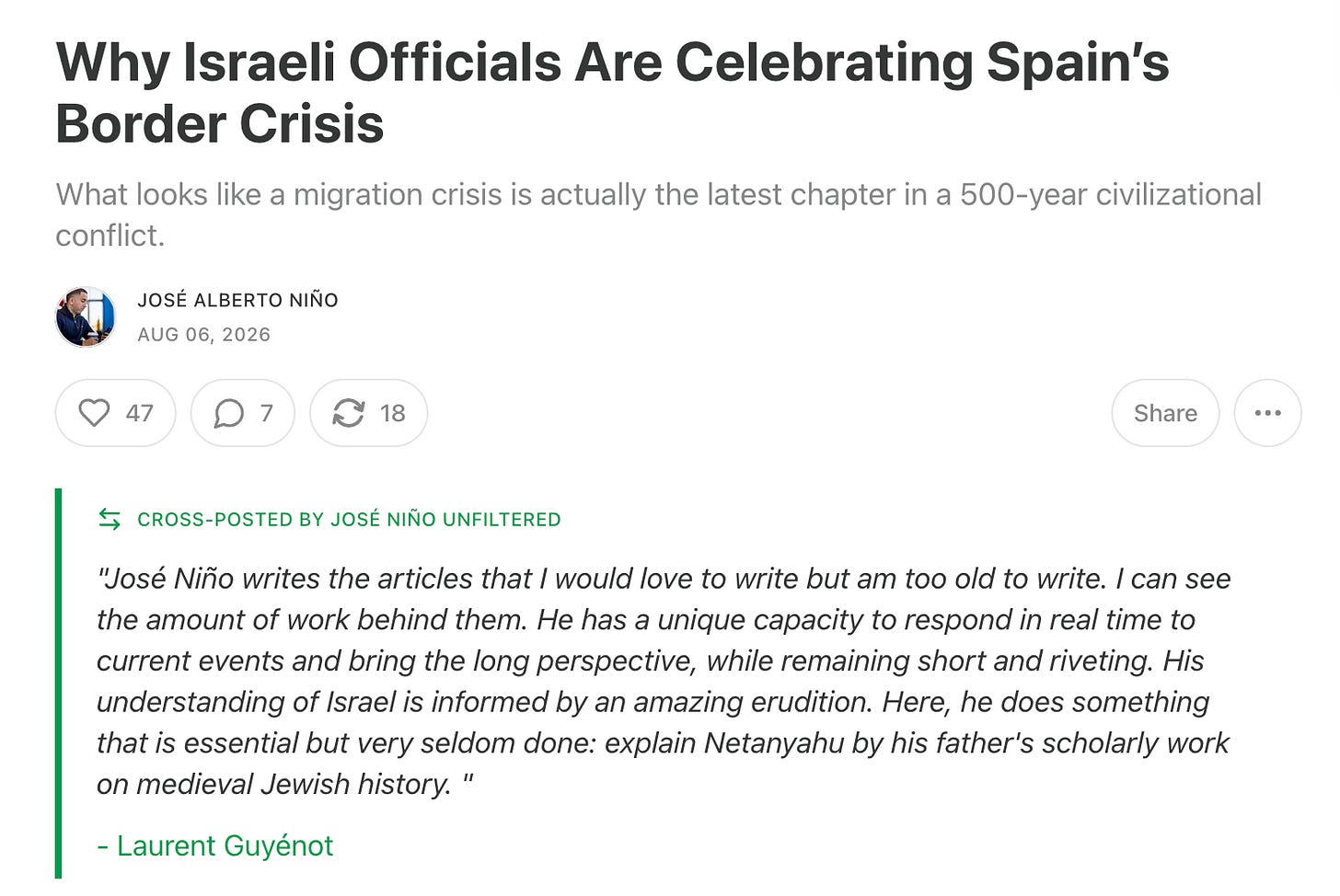Screen dimensions: 1340x896
Task: Click the article headline about Spain's Border Crisis
Action: pos(612,93)
